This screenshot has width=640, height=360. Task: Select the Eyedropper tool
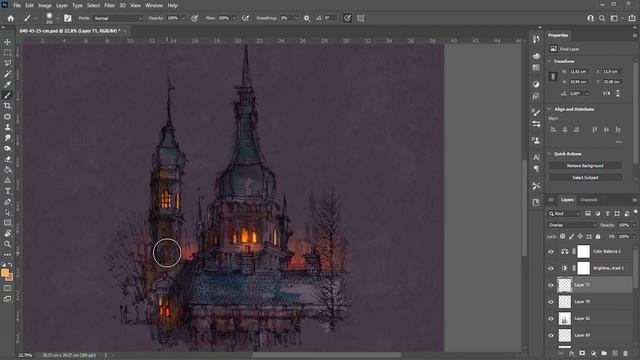coord(7,84)
